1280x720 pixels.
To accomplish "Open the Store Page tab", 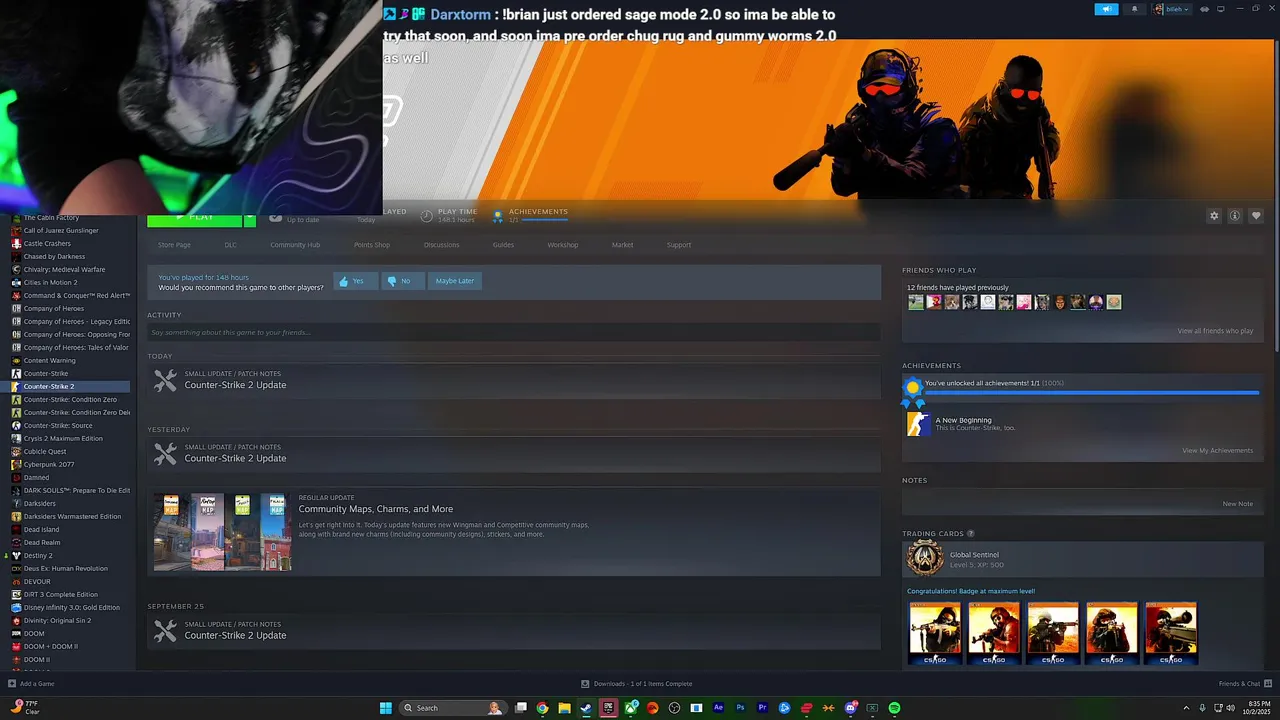I will point(174,245).
